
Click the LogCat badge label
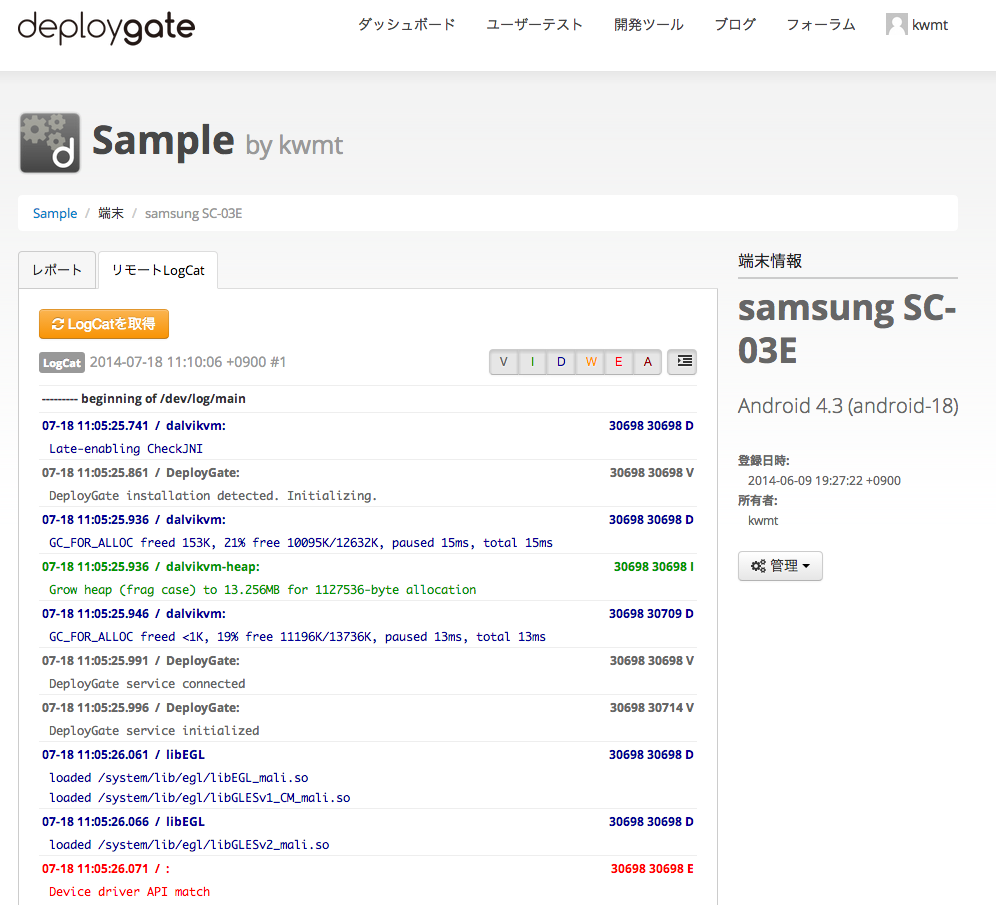click(62, 363)
